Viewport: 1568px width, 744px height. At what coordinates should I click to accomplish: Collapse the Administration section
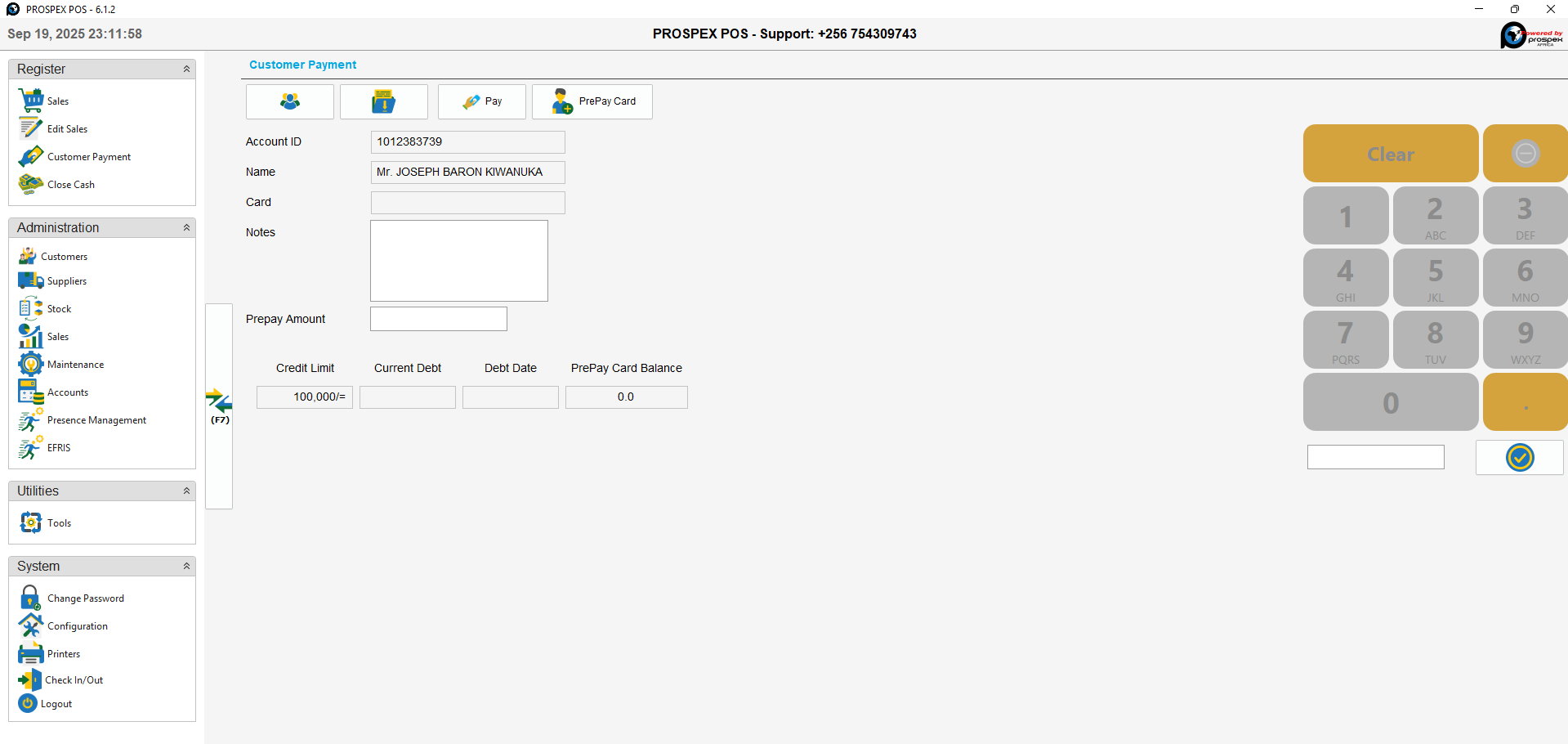point(186,228)
